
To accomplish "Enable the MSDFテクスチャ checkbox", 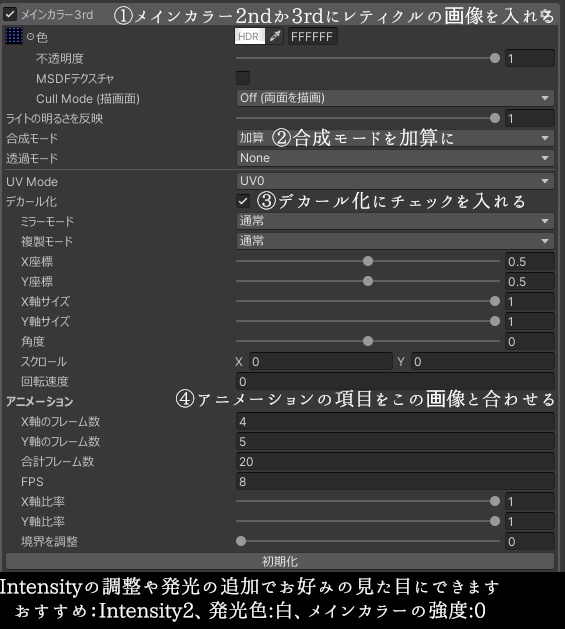I will point(243,78).
